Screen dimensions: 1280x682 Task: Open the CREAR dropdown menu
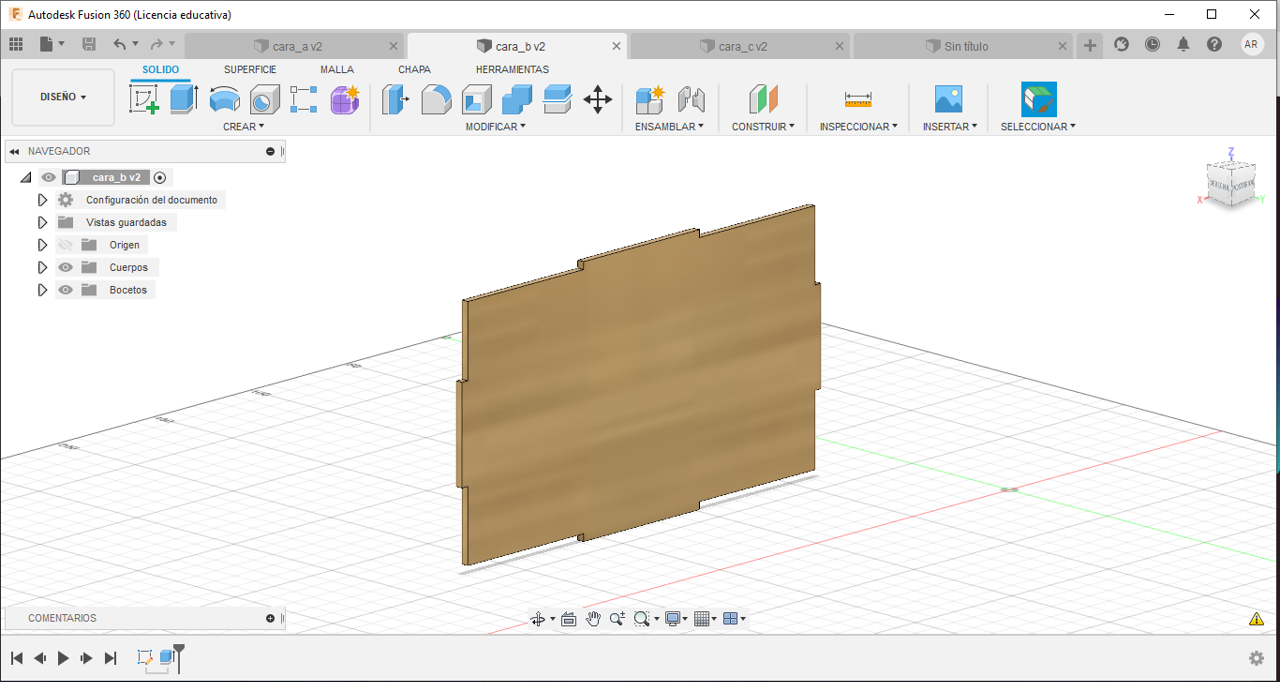tap(244, 127)
